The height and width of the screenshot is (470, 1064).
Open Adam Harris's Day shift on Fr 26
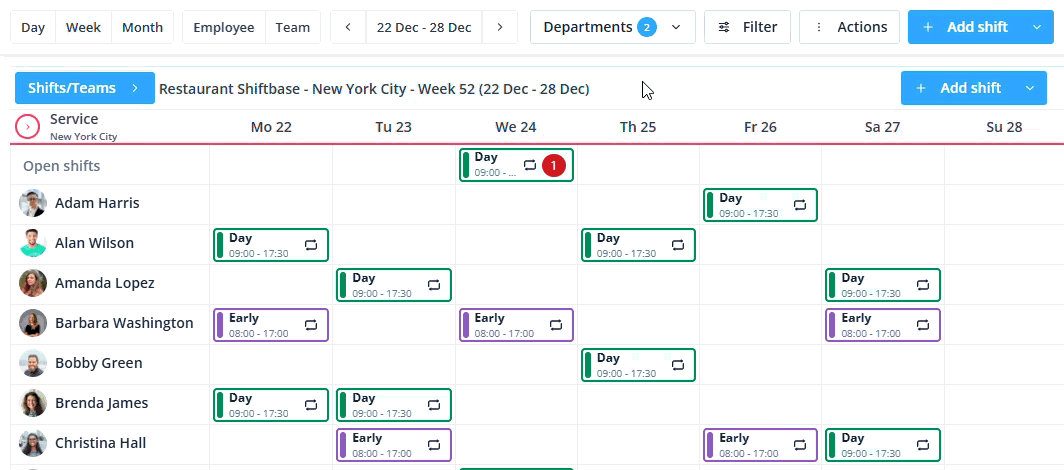pos(760,205)
